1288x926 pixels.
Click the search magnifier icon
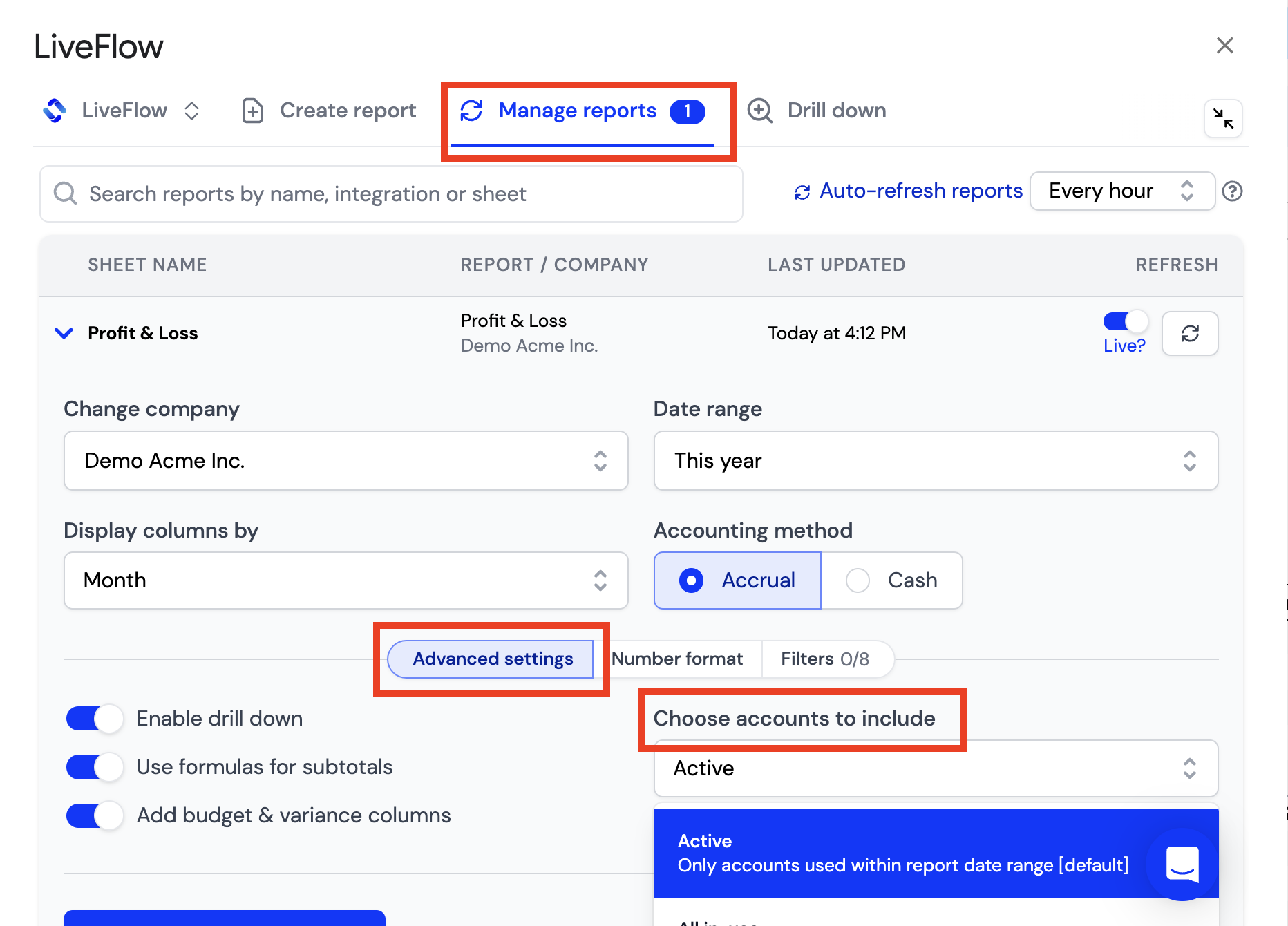(x=66, y=193)
